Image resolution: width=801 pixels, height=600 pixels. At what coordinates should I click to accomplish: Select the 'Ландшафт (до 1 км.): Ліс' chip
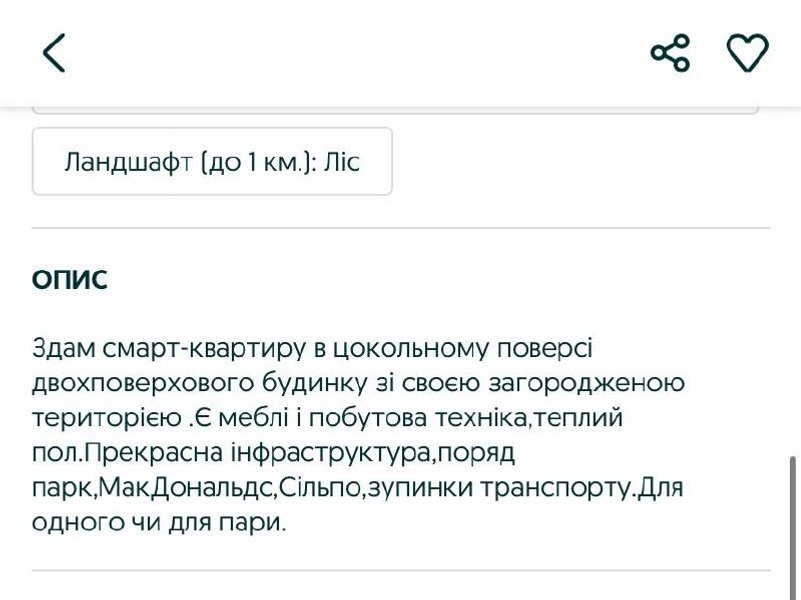(212, 162)
